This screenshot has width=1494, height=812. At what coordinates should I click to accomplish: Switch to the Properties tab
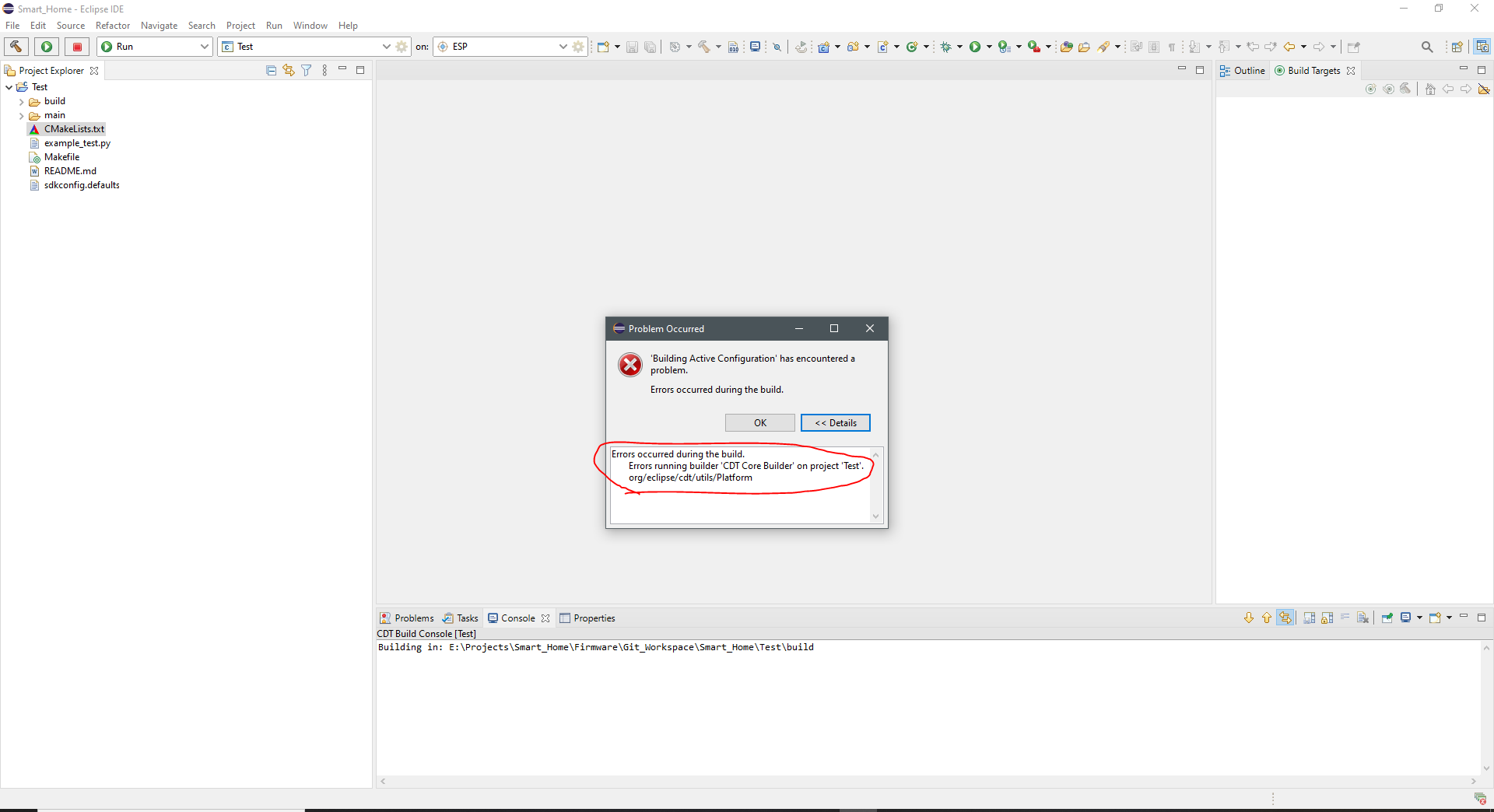click(x=587, y=618)
